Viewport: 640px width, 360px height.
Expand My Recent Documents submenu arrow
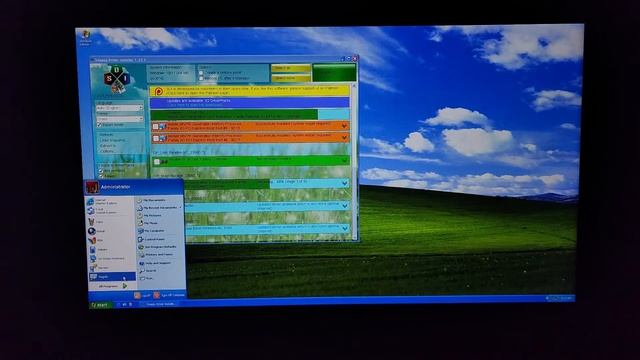tap(180, 208)
